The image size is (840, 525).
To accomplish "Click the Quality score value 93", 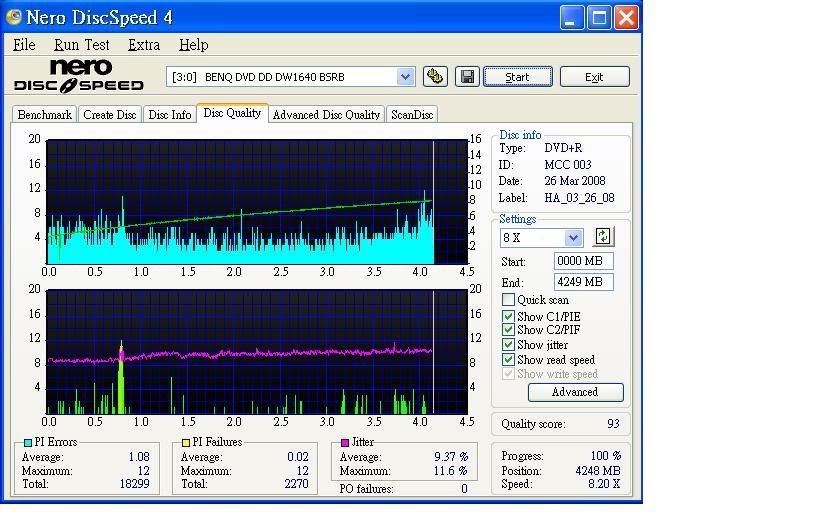I will pos(613,424).
